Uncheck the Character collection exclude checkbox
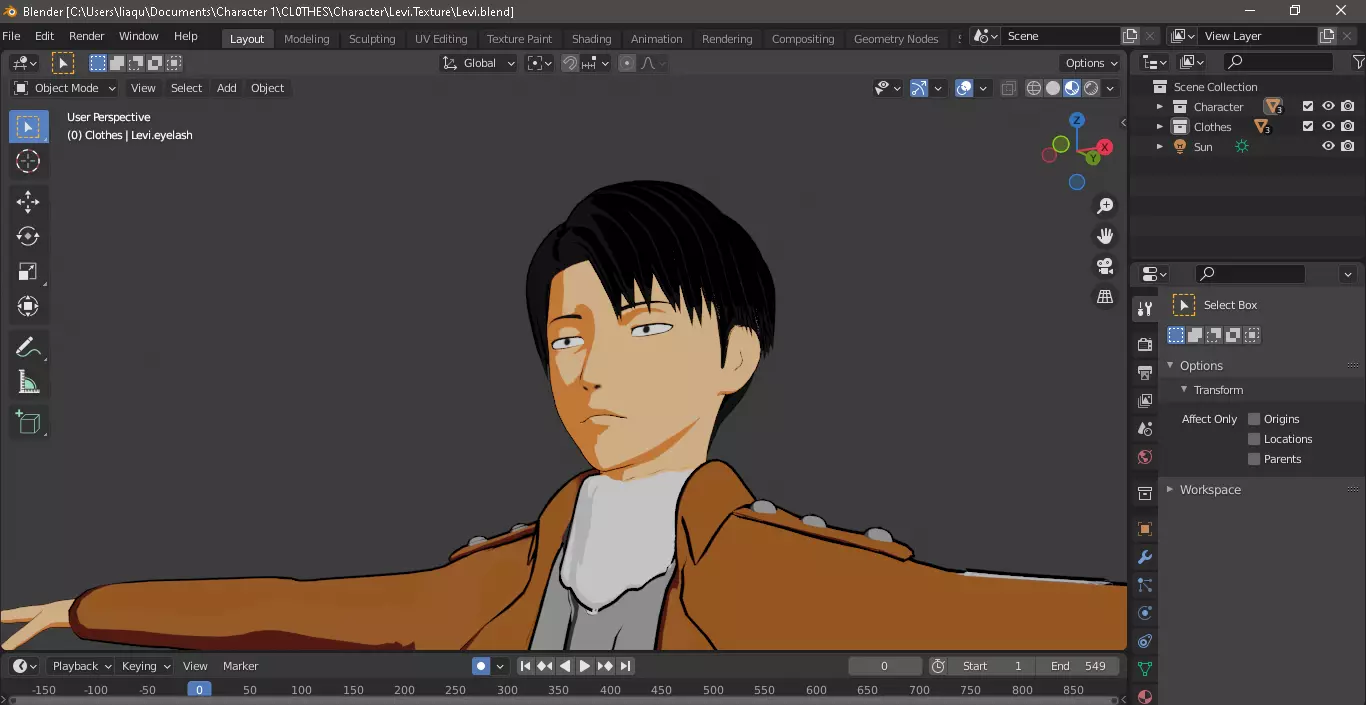Viewport: 1366px width, 705px height. [x=1308, y=106]
